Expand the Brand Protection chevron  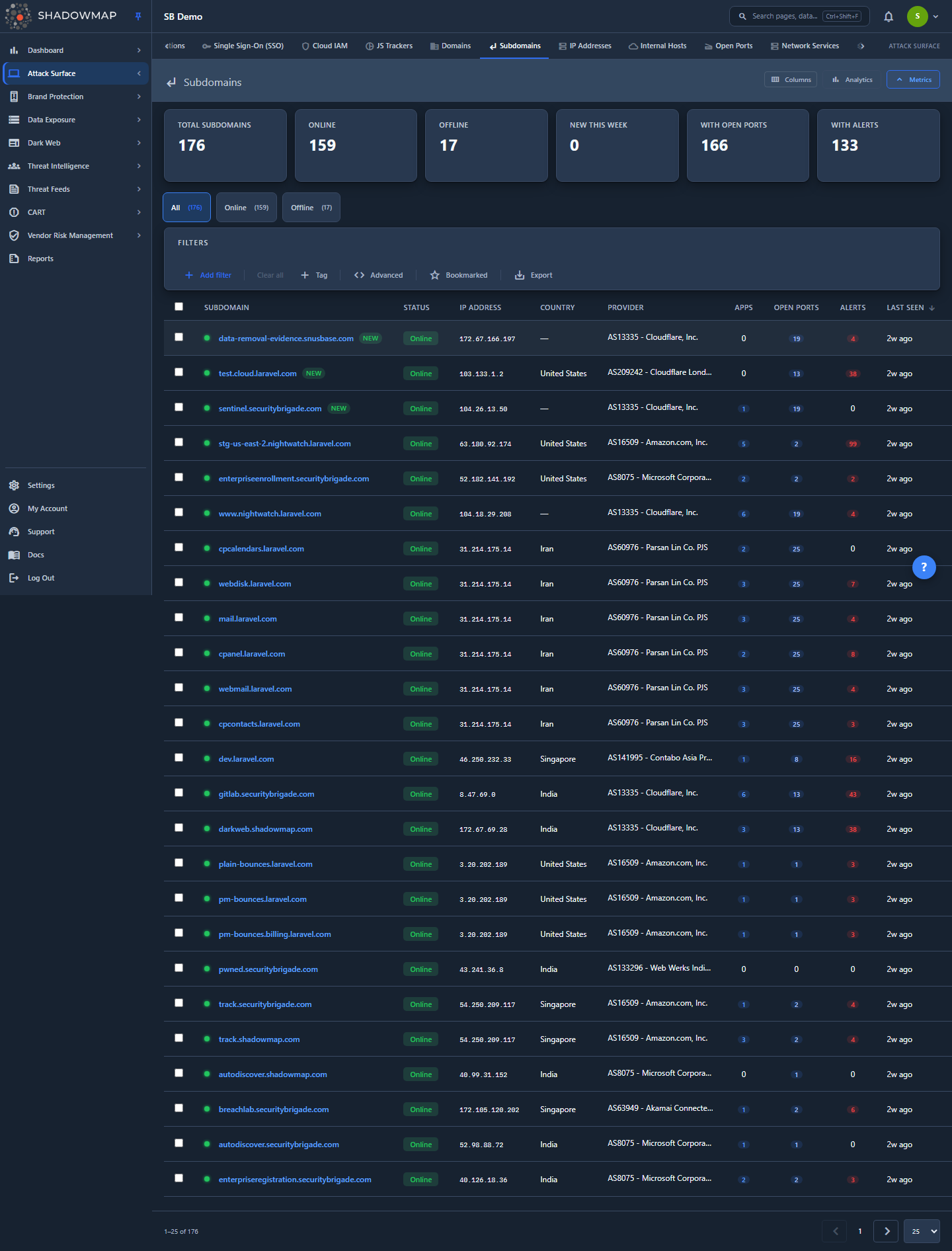click(x=139, y=97)
